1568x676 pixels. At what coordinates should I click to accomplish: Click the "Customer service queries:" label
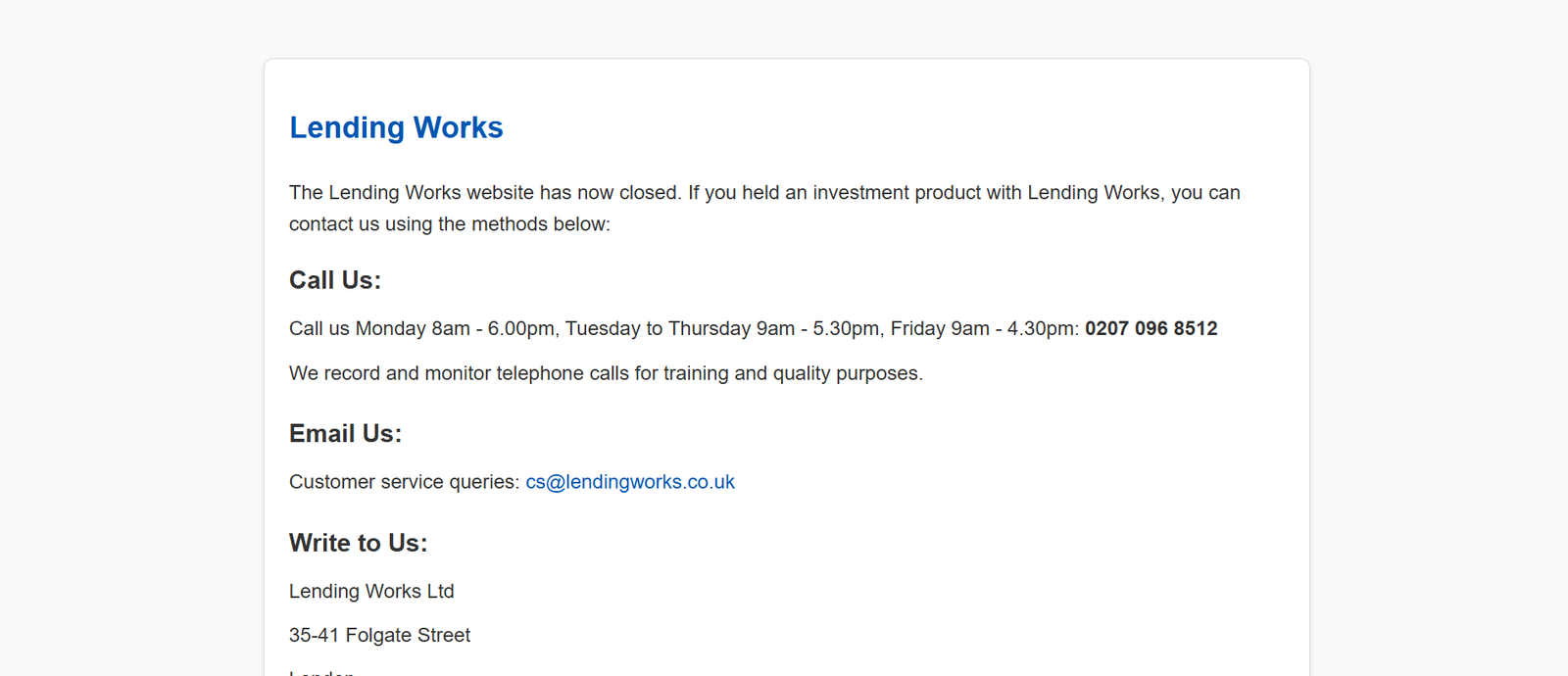pos(404,482)
